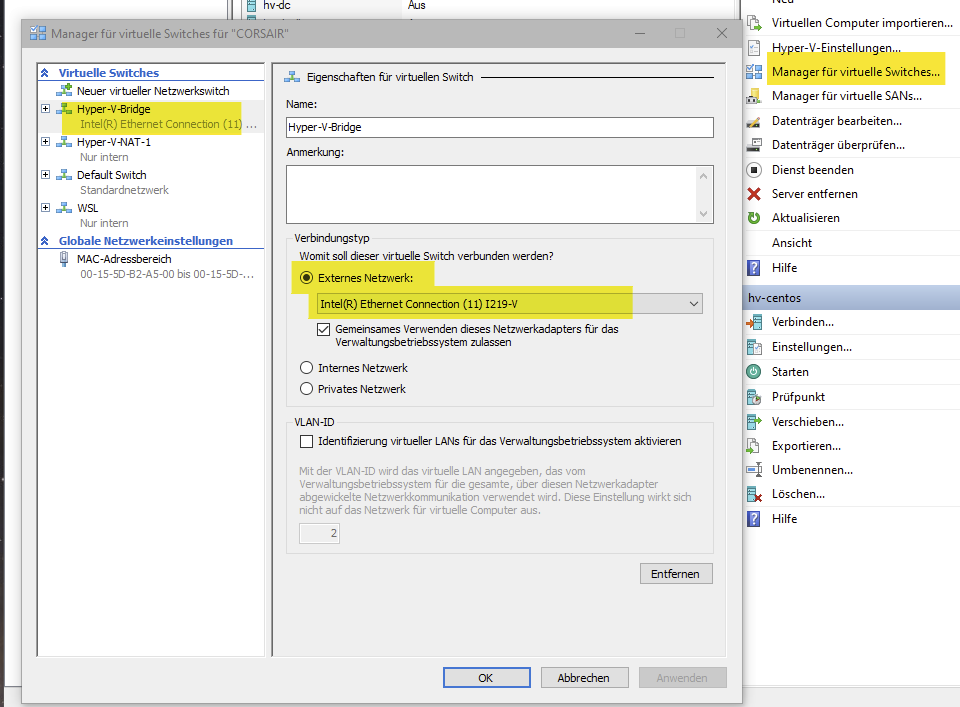
Task: Click the Dienst beenden stop icon
Action: (754, 170)
